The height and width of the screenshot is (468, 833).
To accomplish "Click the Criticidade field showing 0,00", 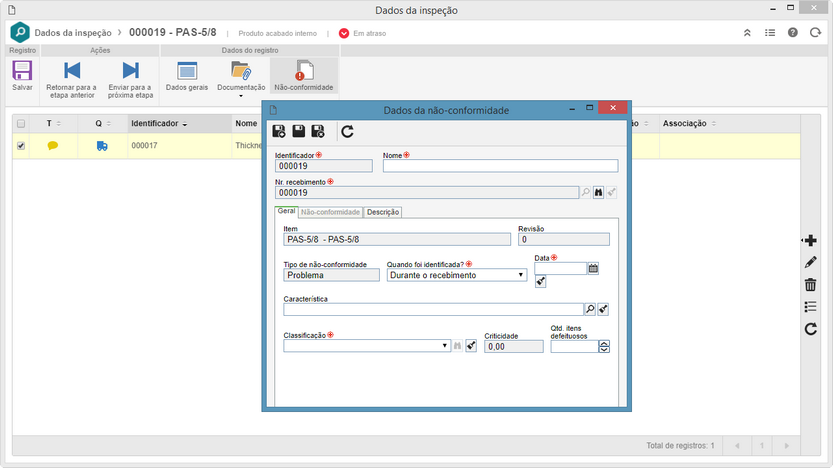I will pyautogui.click(x=514, y=346).
